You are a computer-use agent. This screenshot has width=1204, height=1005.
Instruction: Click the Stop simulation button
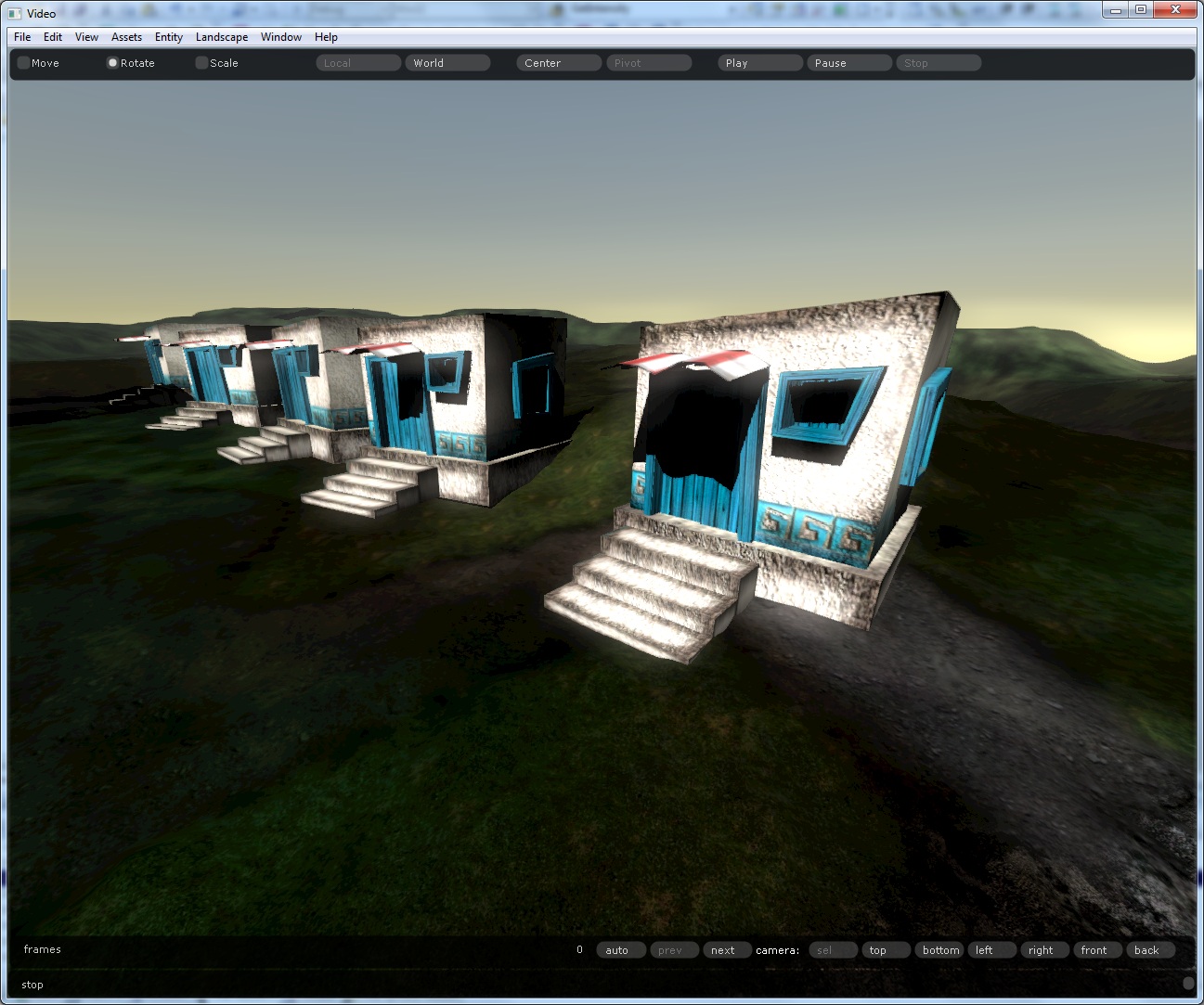point(939,63)
